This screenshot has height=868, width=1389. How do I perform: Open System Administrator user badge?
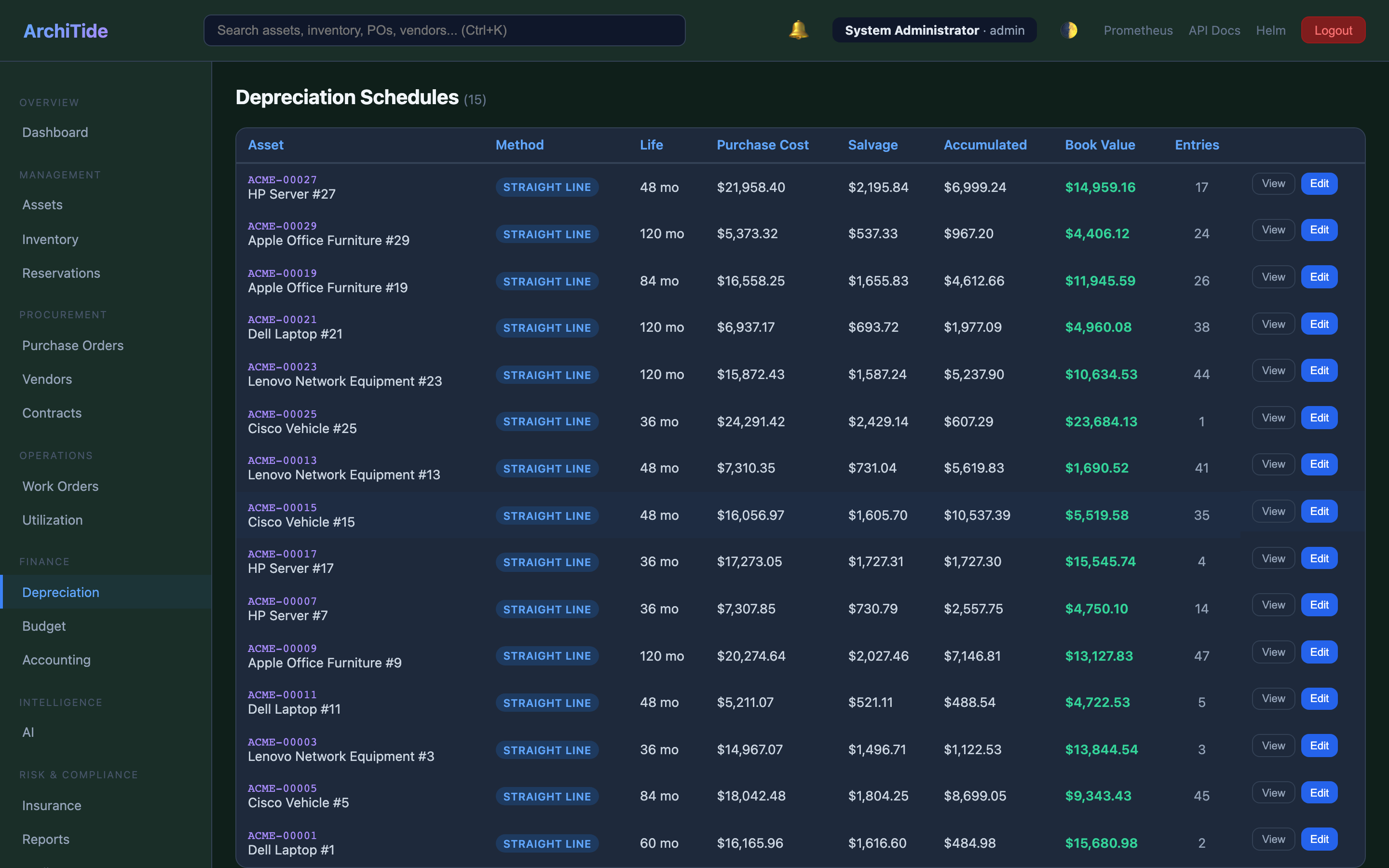[934, 30]
